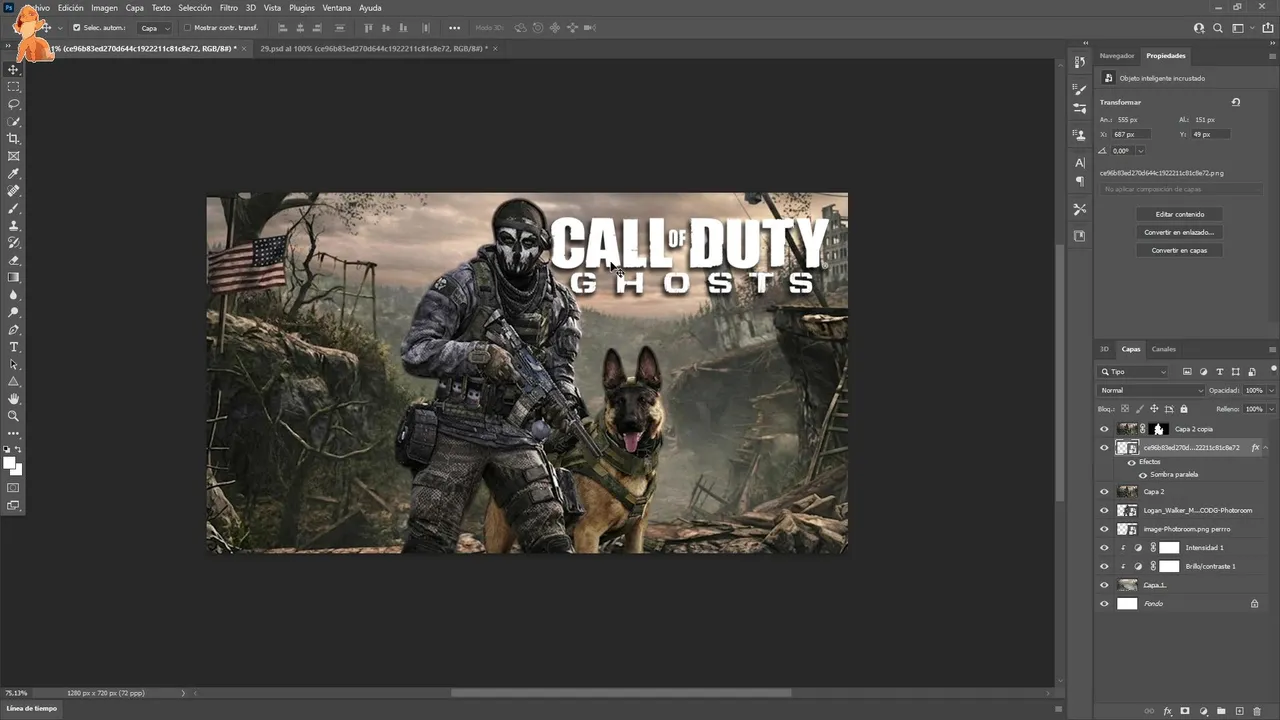Image resolution: width=1280 pixels, height=720 pixels.
Task: Click the new group folder icon
Action: [x=1222, y=711]
